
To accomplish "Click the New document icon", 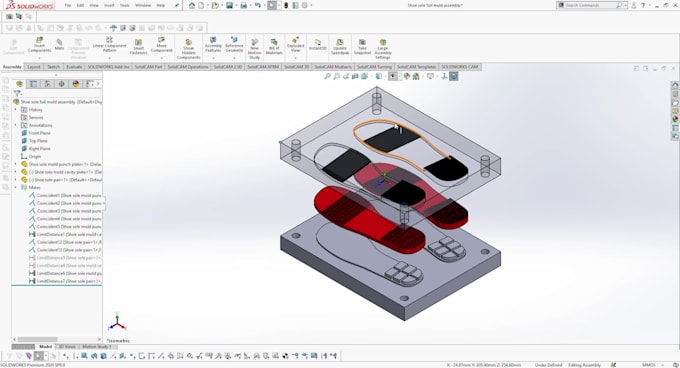I will pos(201,5).
